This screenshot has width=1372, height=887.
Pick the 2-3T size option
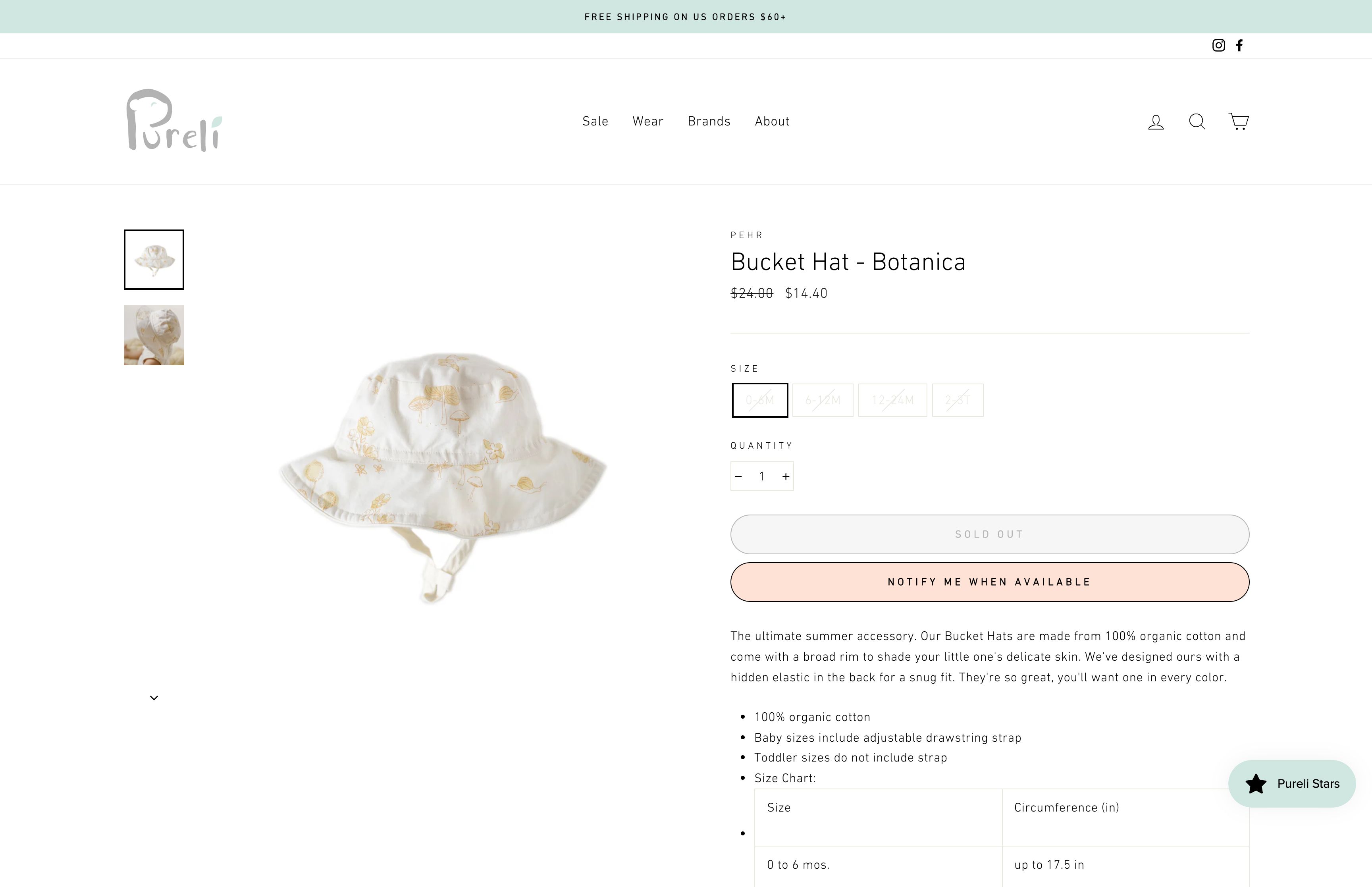pos(958,400)
